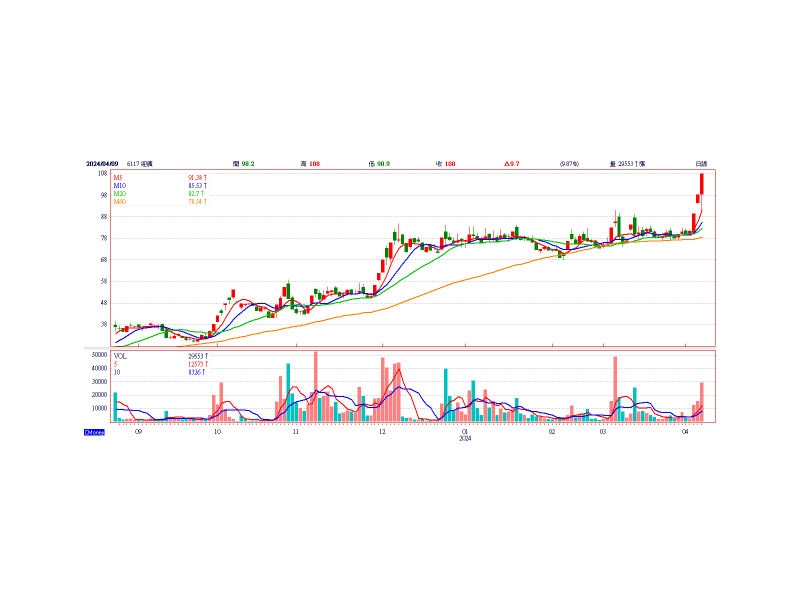
Task: Click the 10-day volume average legend label
Action: pyautogui.click(x=116, y=372)
